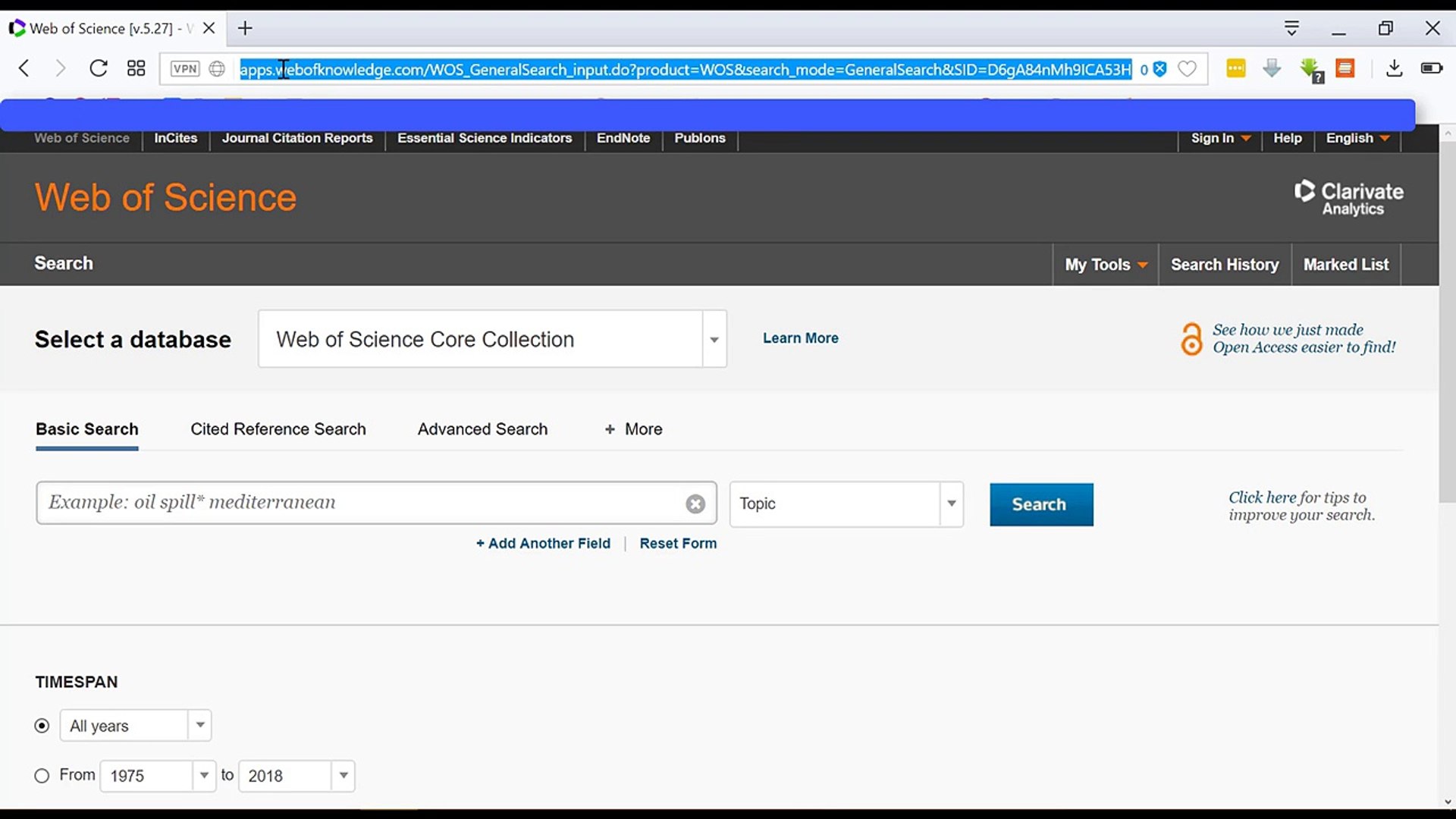Expand the Sign In menu

pos(1220,138)
